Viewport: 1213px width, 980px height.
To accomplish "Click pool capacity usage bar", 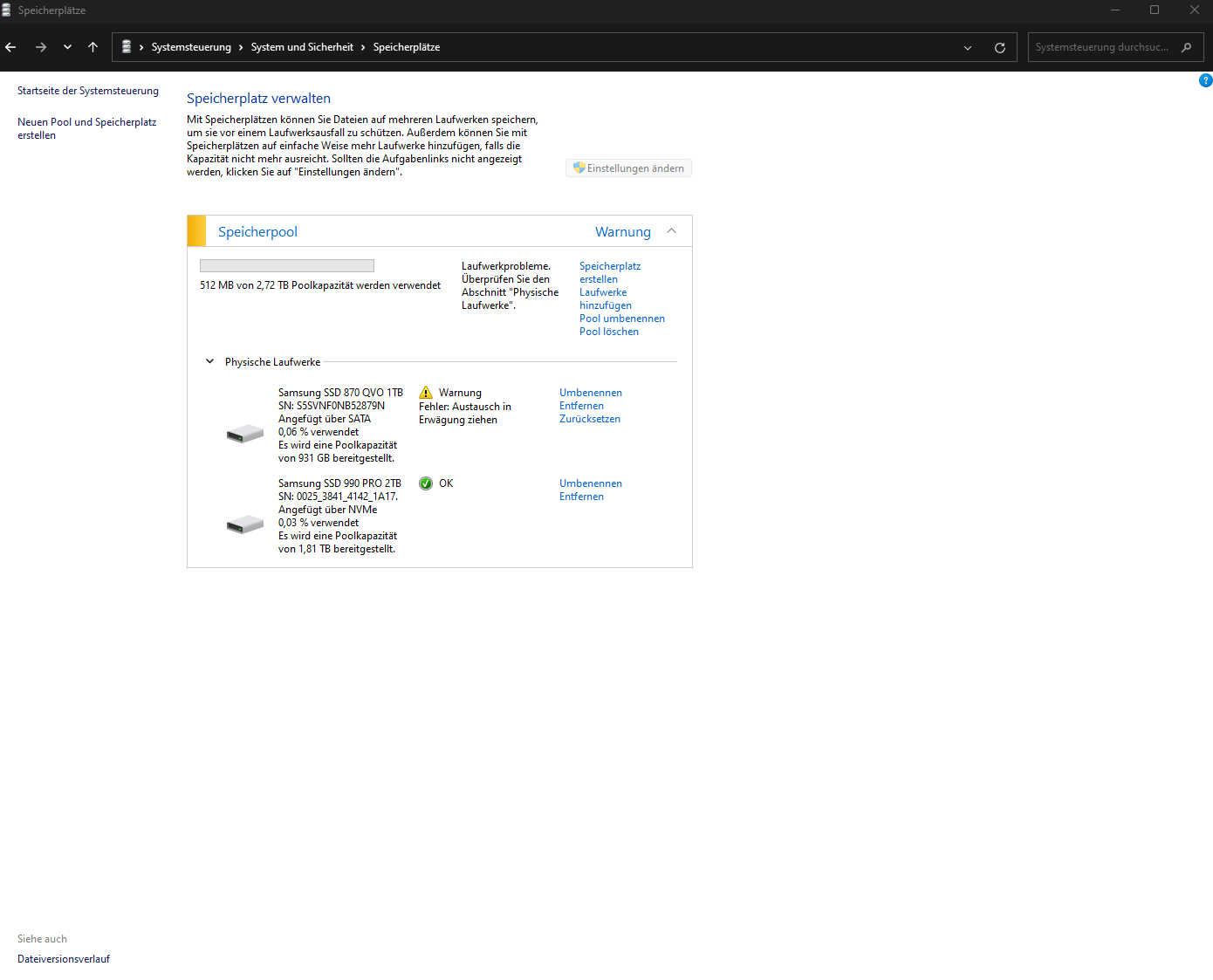I will 287,266.
